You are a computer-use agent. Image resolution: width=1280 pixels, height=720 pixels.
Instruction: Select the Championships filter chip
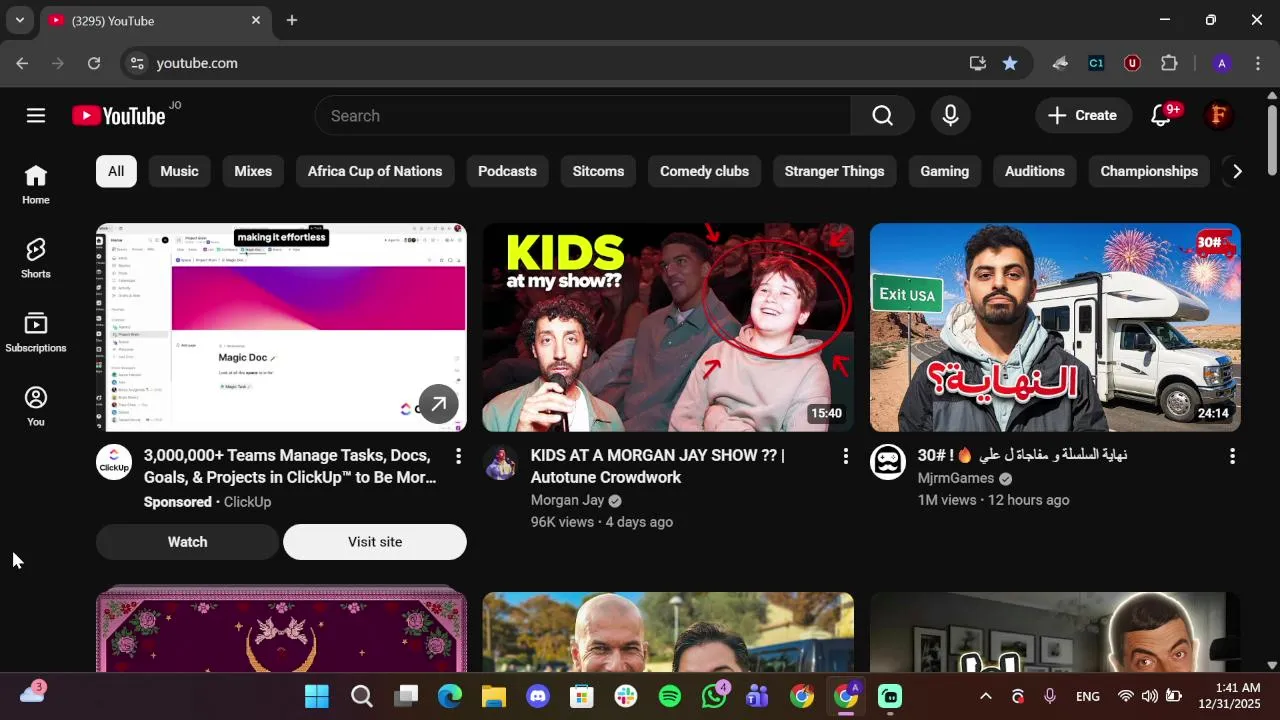tap(1149, 171)
